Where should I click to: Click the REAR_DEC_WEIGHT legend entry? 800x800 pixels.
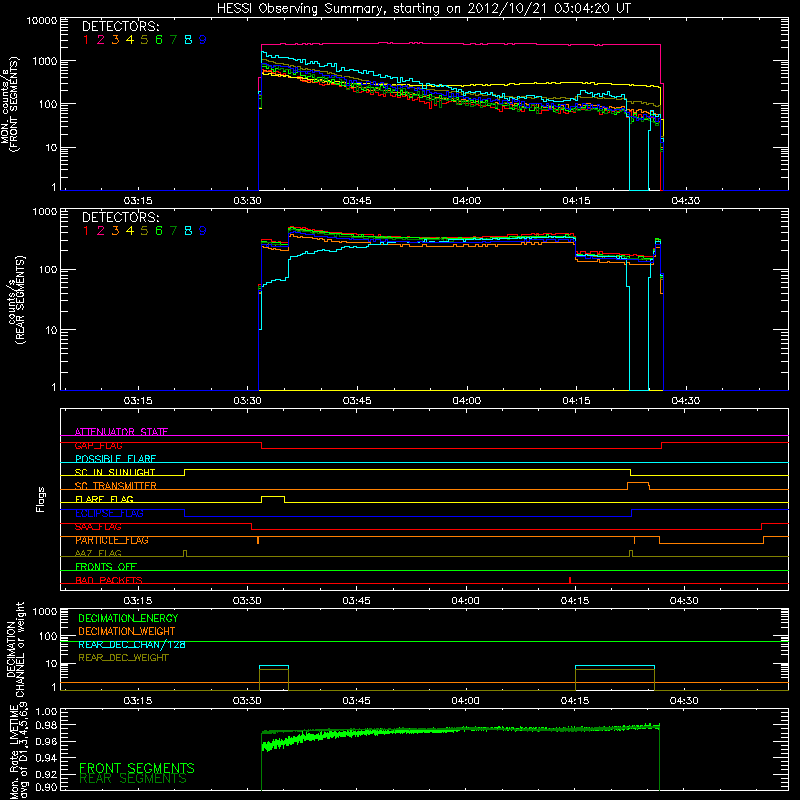(123, 658)
